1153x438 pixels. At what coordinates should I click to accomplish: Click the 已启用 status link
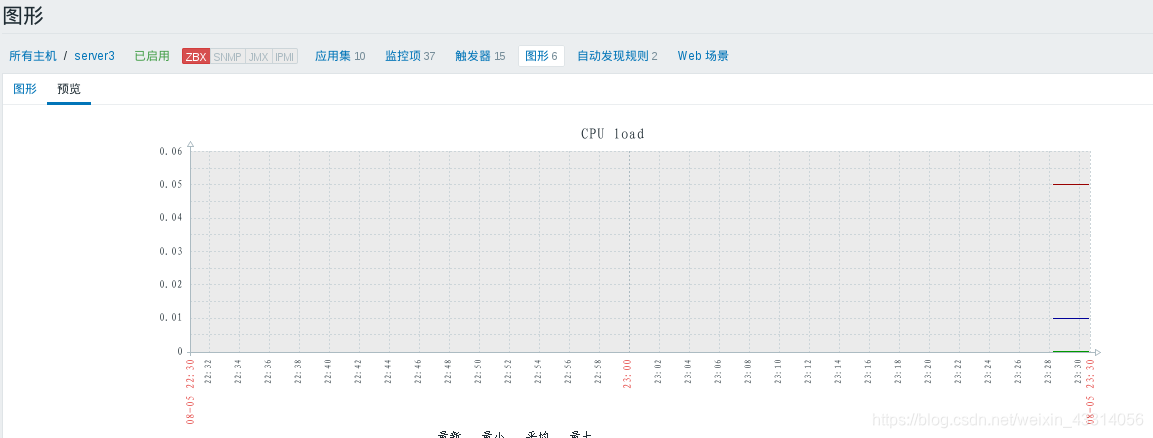tap(152, 56)
